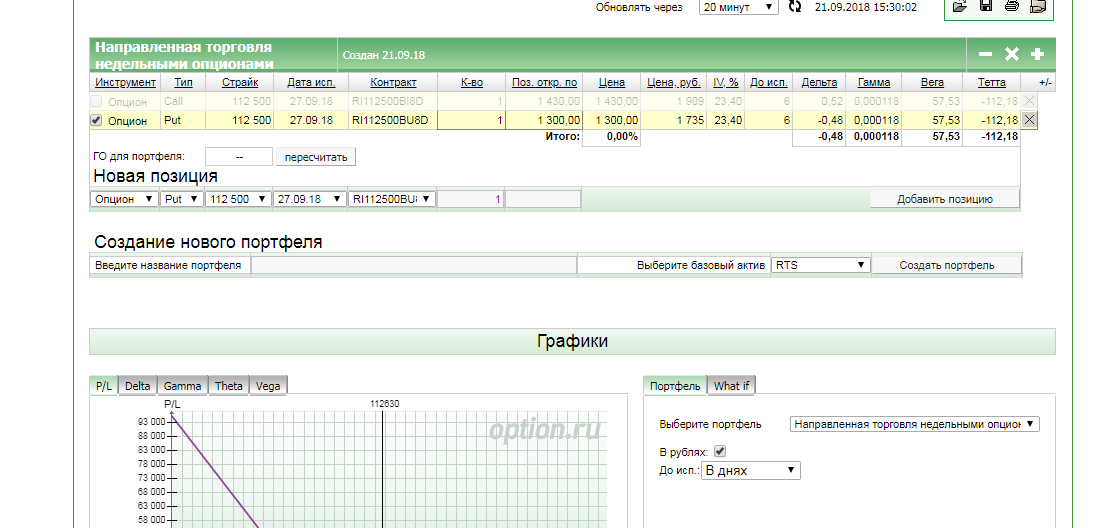Click the 21.09.2018 15:30:02 timestamp
This screenshot has height=528, width=1114.
click(x=865, y=7)
